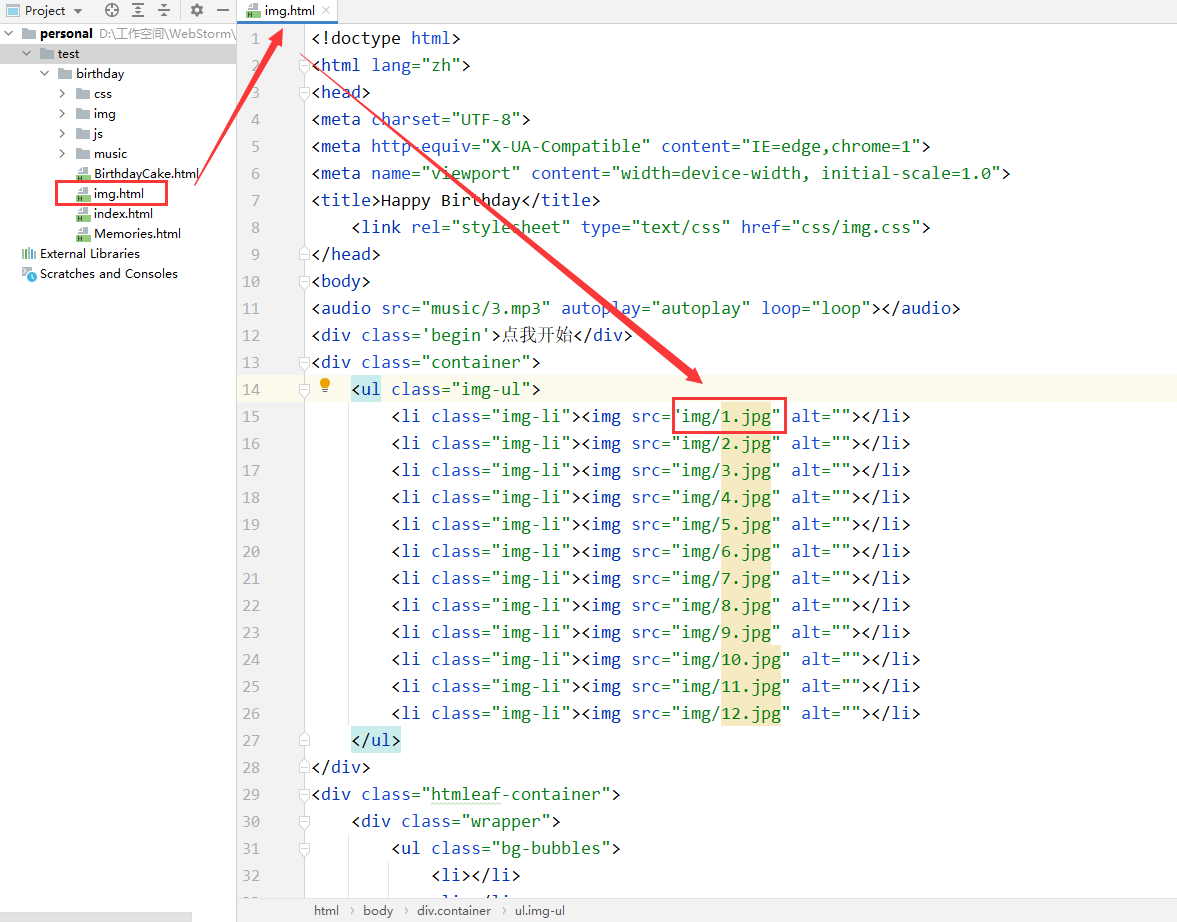Click the js folder icon
Image resolution: width=1177 pixels, height=922 pixels.
[x=83, y=134]
